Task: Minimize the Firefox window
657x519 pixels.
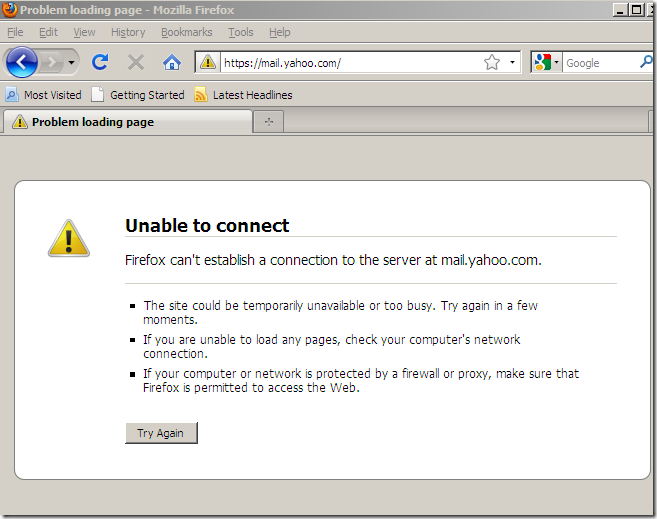Action: (620, 10)
